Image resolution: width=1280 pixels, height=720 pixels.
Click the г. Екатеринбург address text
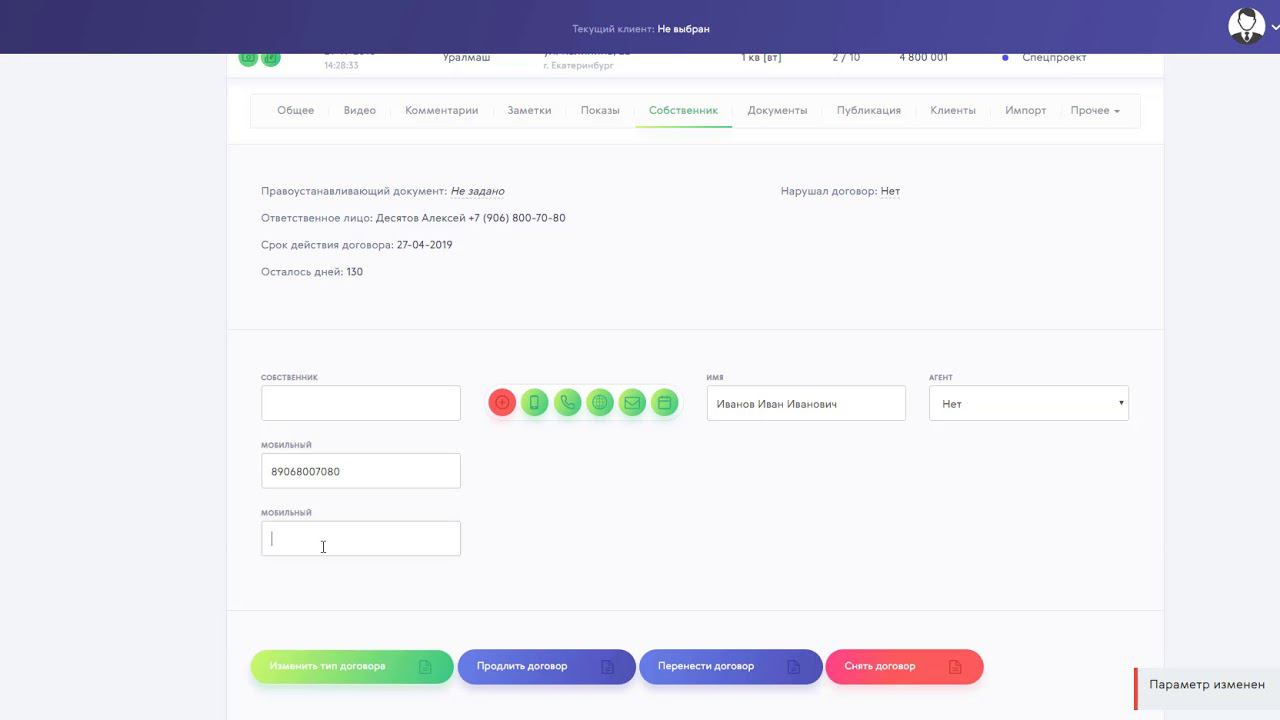[x=578, y=66]
